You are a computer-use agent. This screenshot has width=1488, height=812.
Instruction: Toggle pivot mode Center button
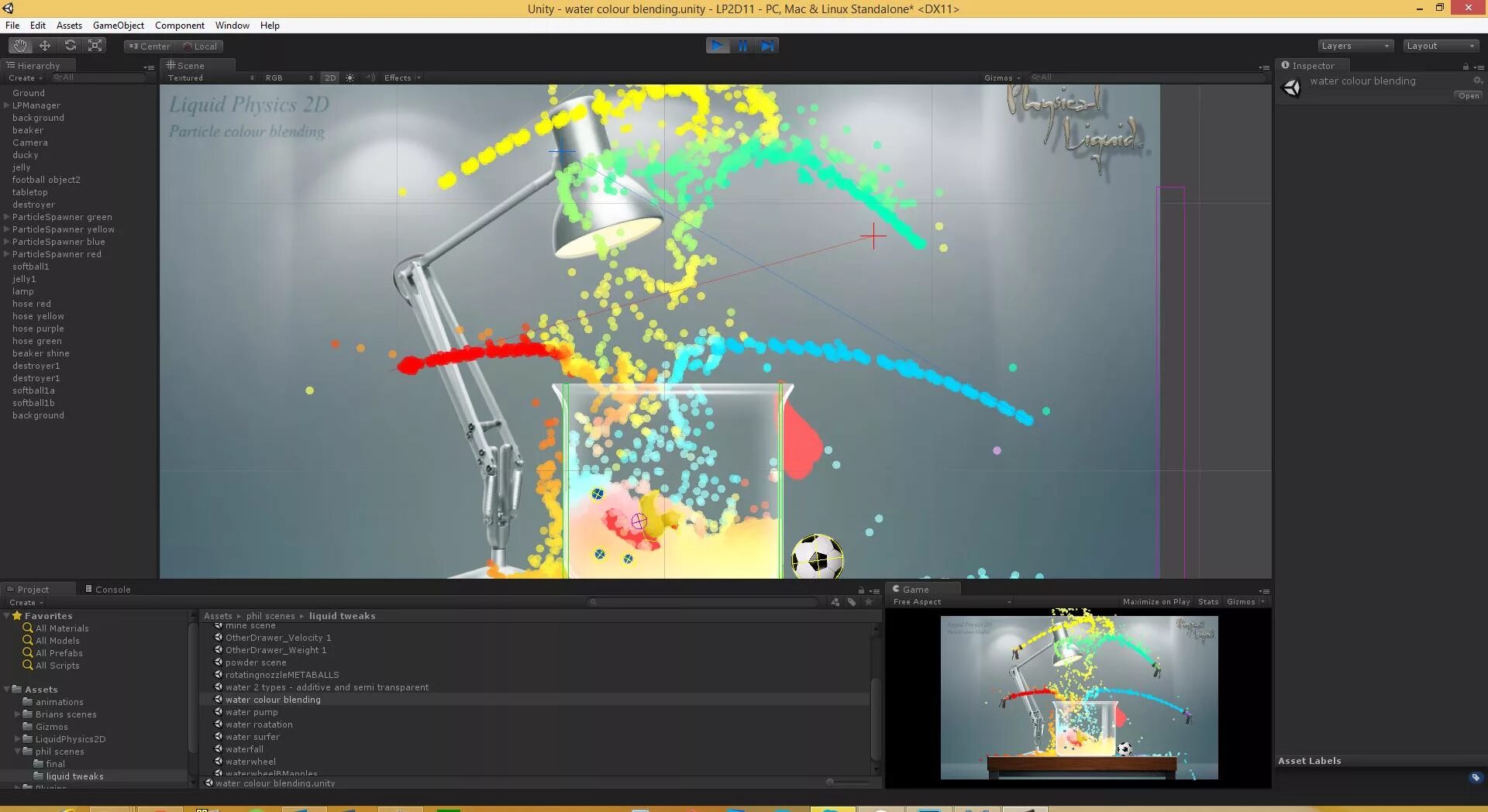pyautogui.click(x=150, y=46)
